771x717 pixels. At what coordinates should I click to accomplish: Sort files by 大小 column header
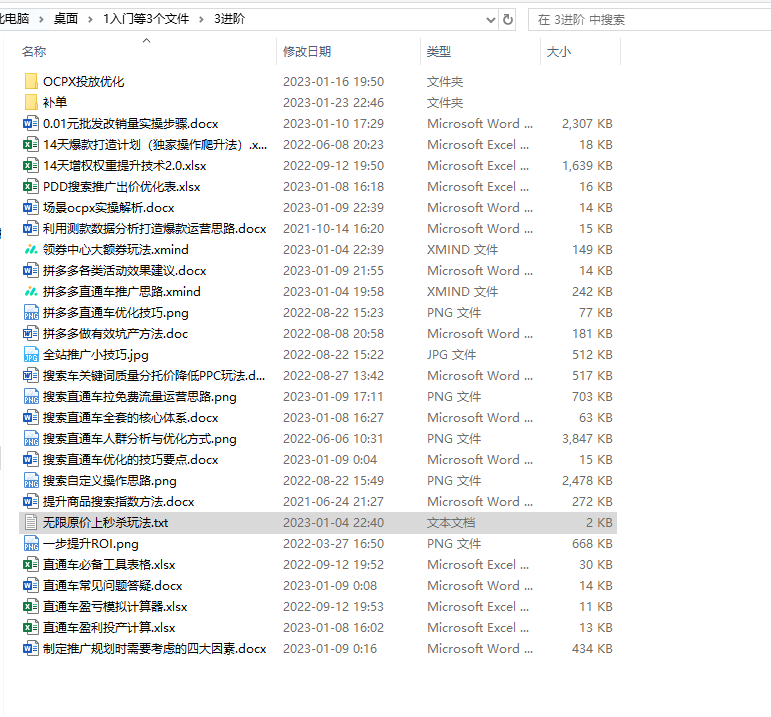point(559,51)
